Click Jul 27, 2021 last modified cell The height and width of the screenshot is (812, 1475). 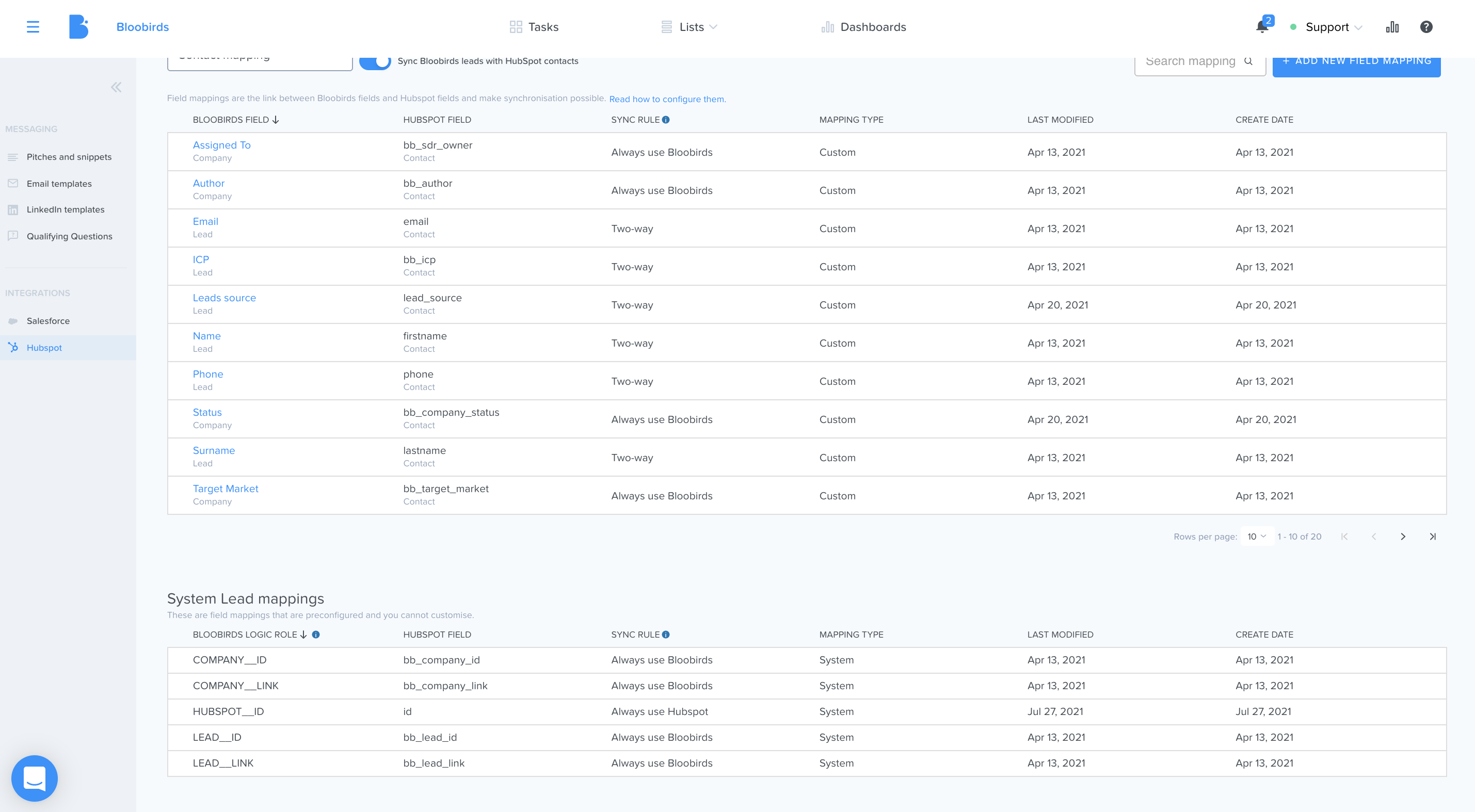1055,712
